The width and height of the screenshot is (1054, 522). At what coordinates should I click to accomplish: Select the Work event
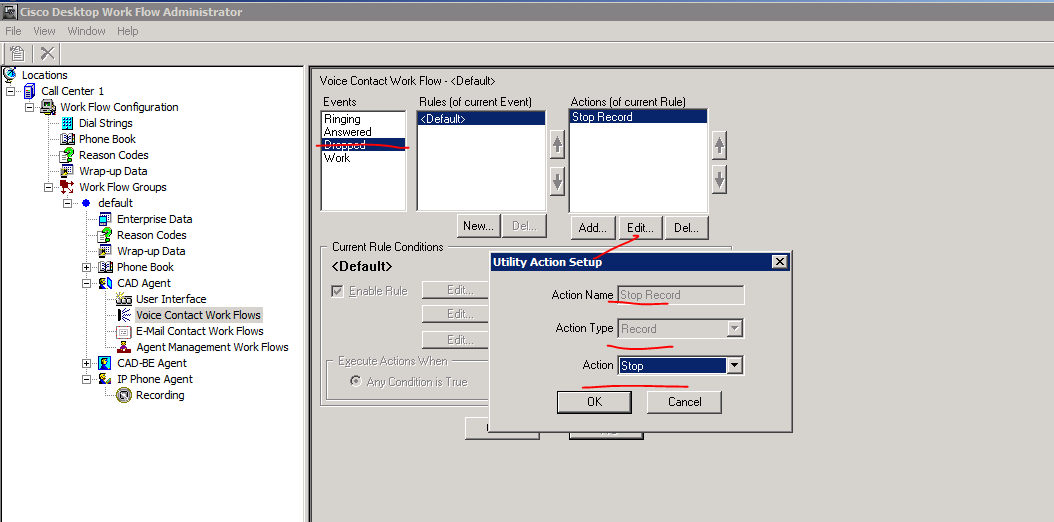point(364,158)
